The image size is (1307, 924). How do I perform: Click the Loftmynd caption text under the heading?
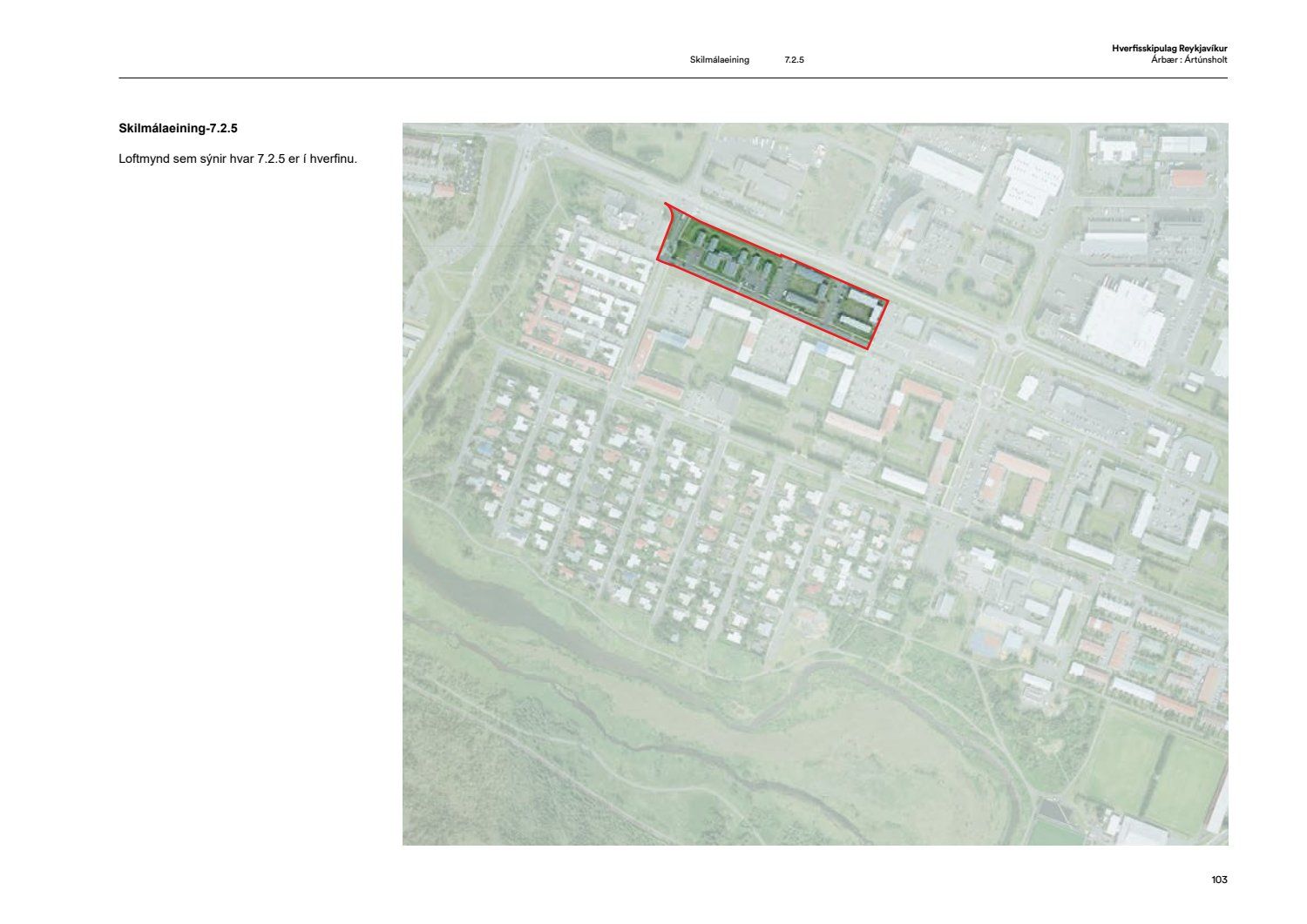pyautogui.click(x=238, y=159)
